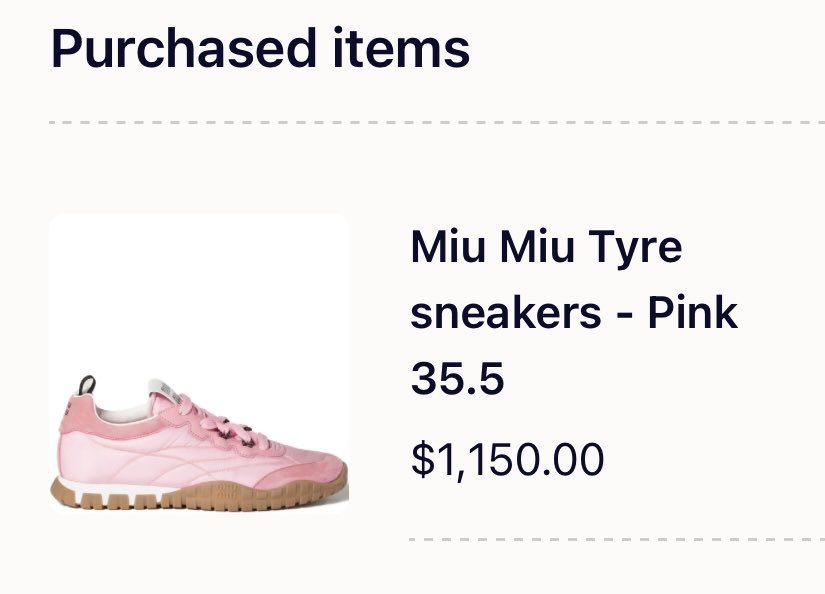Click the Miu Miu Tyre sneakers title
825x594 pixels.
tap(574, 279)
